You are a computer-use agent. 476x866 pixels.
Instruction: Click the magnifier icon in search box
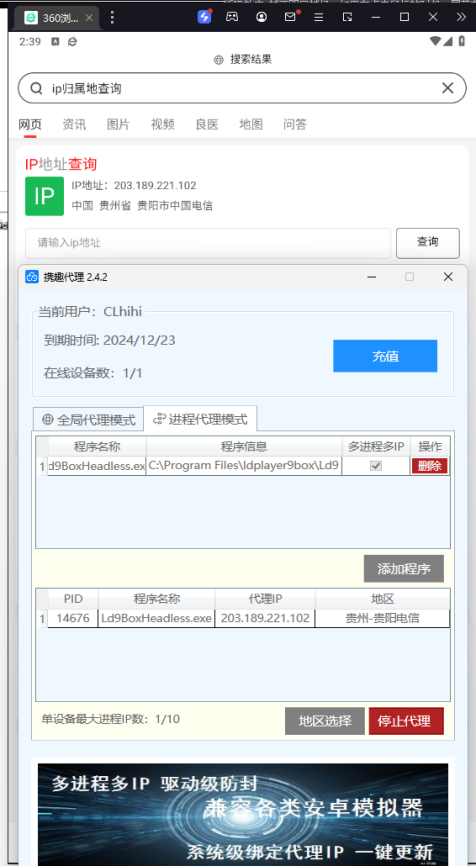click(36, 88)
